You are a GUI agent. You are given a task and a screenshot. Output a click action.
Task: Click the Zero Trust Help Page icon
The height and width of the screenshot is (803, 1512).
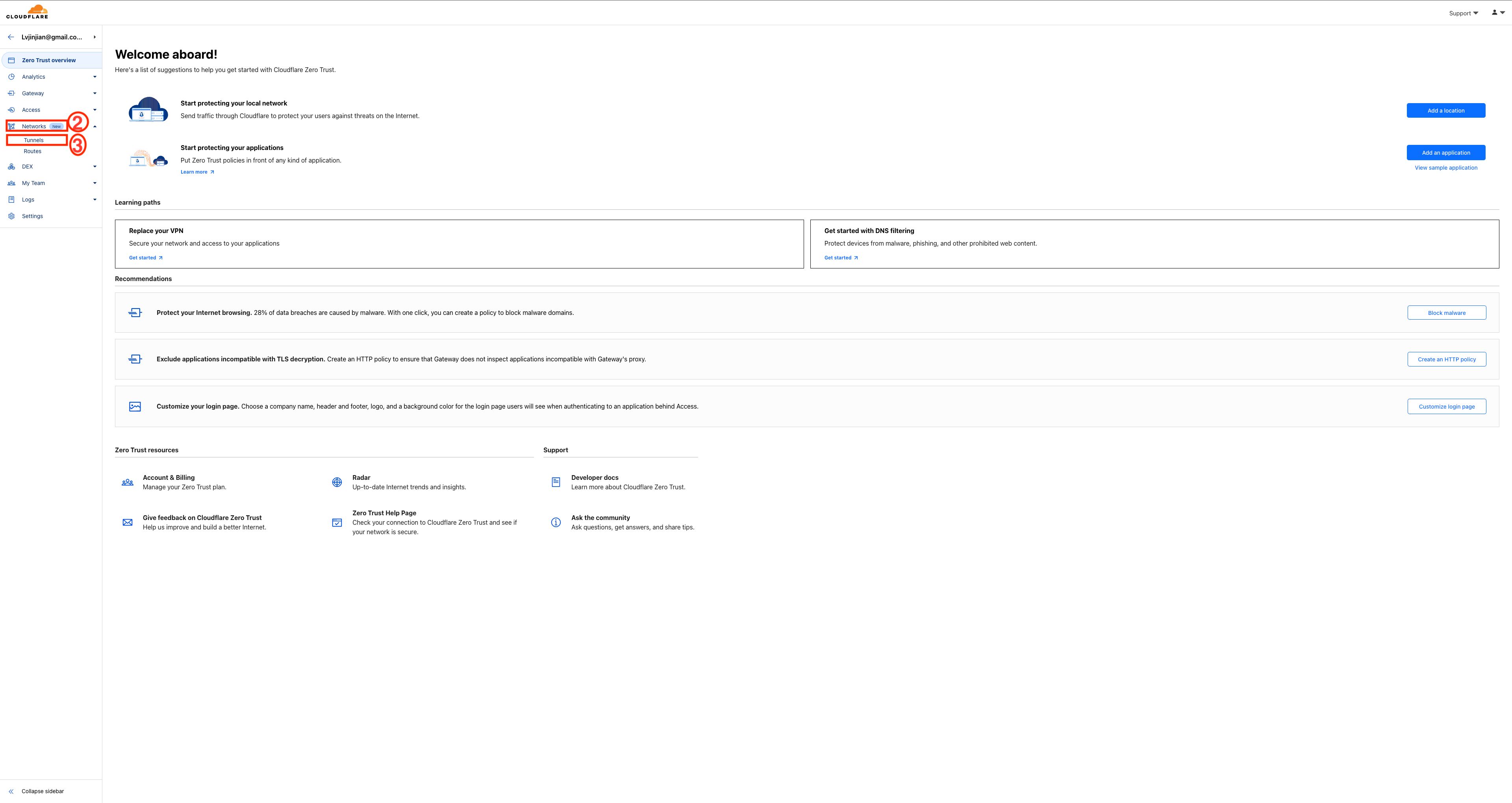(337, 522)
